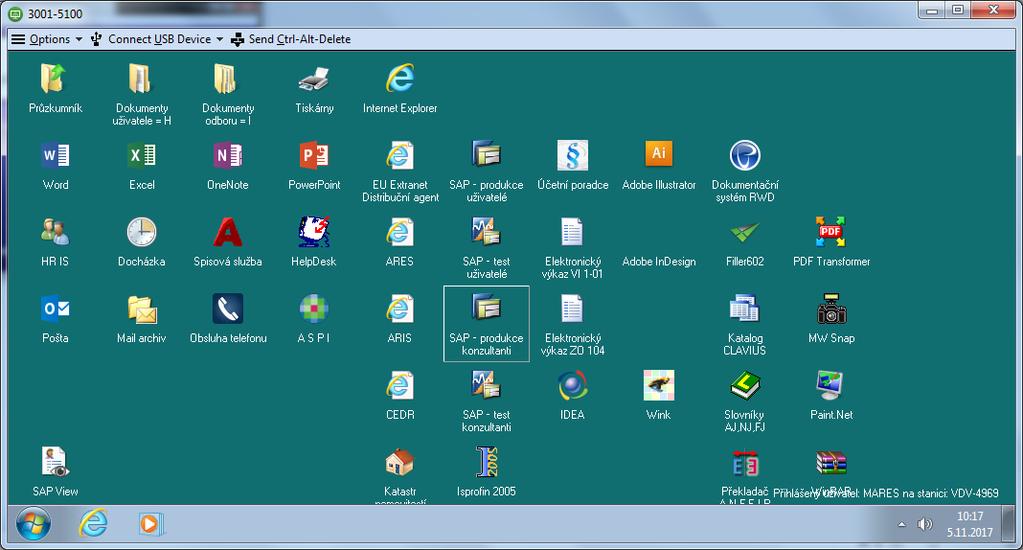Select the ARES web shortcut

click(399, 232)
